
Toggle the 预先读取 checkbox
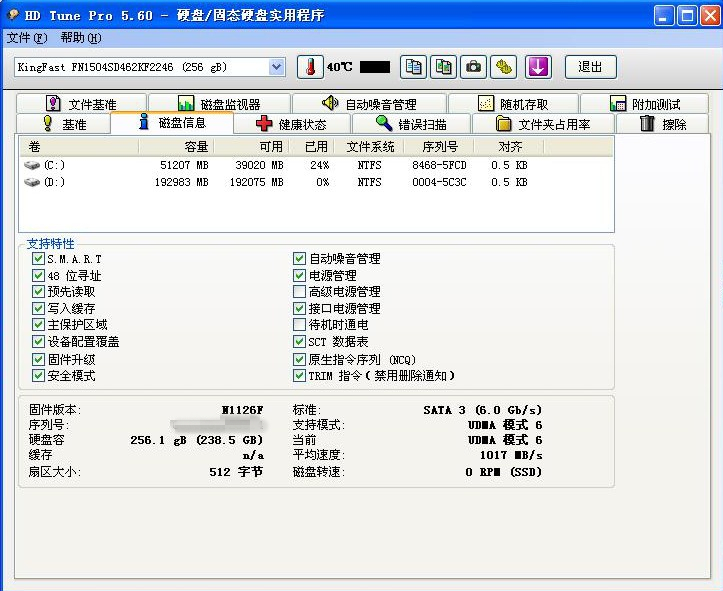[38, 291]
